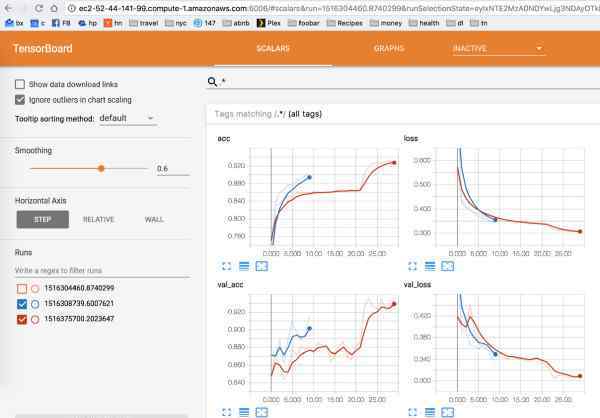The height and width of the screenshot is (418, 600).
Task: Open the health bookmarks folder
Action: [x=424, y=23]
